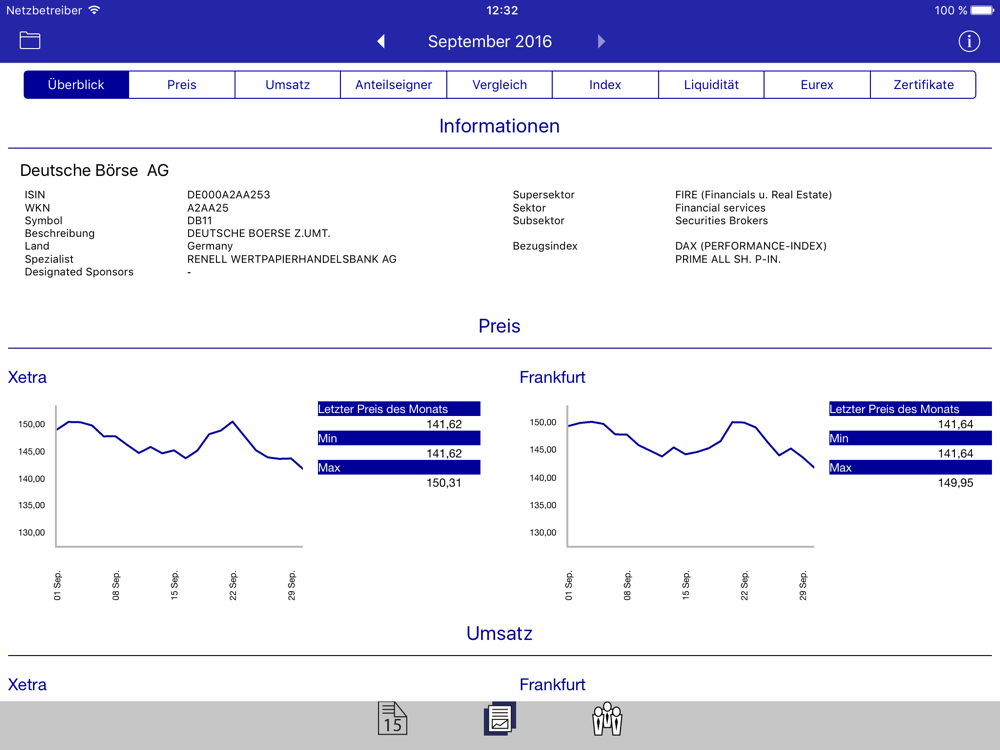Image resolution: width=1000 pixels, height=750 pixels.
Task: Select Xetra heading under Preis
Action: point(27,377)
